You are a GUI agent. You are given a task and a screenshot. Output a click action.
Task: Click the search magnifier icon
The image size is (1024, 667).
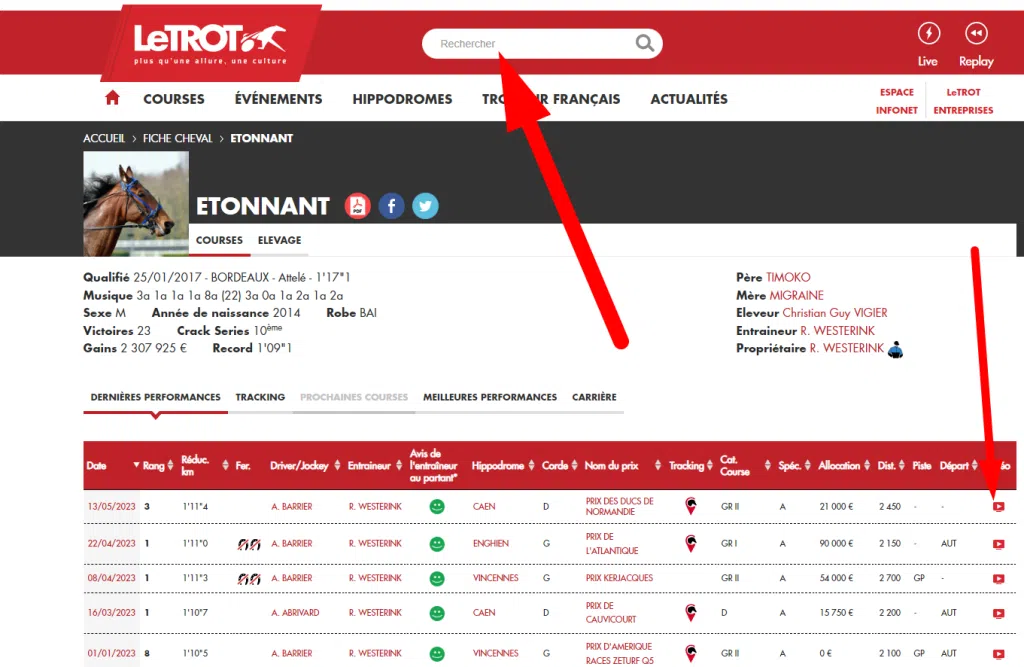point(645,43)
